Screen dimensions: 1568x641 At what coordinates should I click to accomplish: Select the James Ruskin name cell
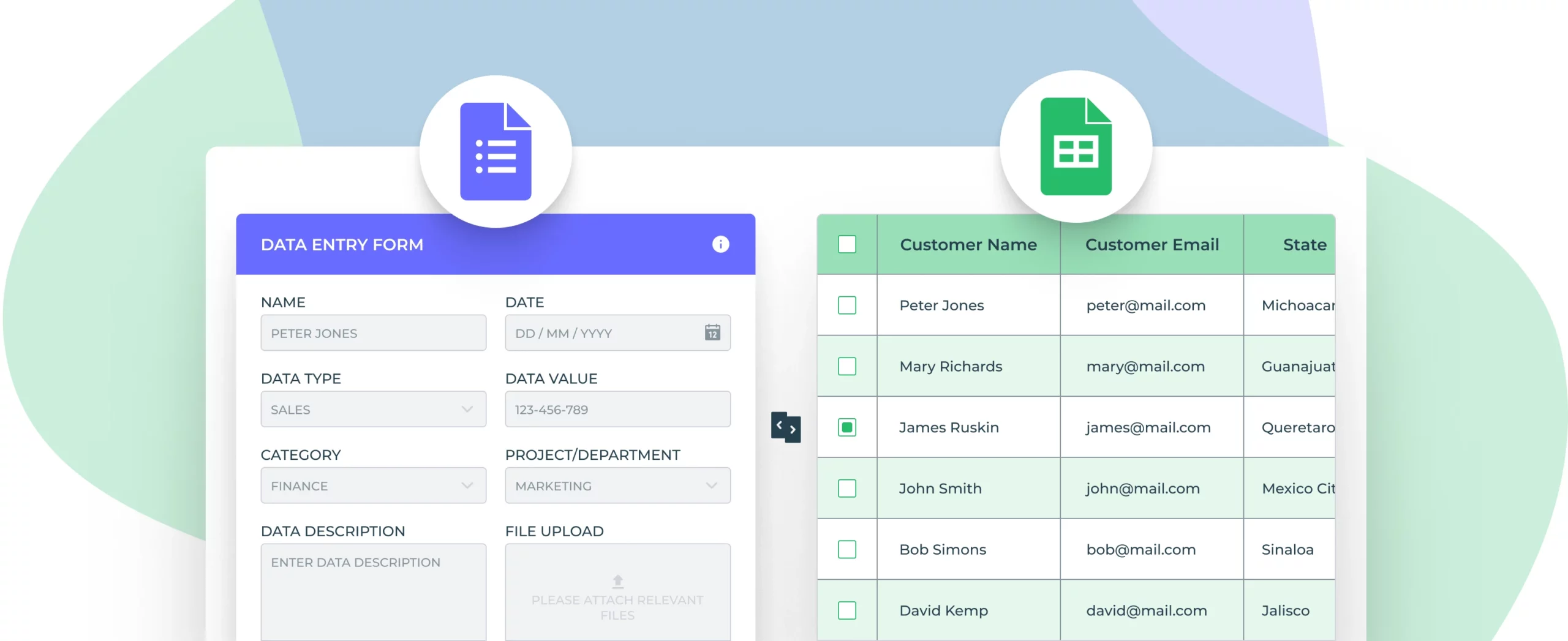(968, 427)
